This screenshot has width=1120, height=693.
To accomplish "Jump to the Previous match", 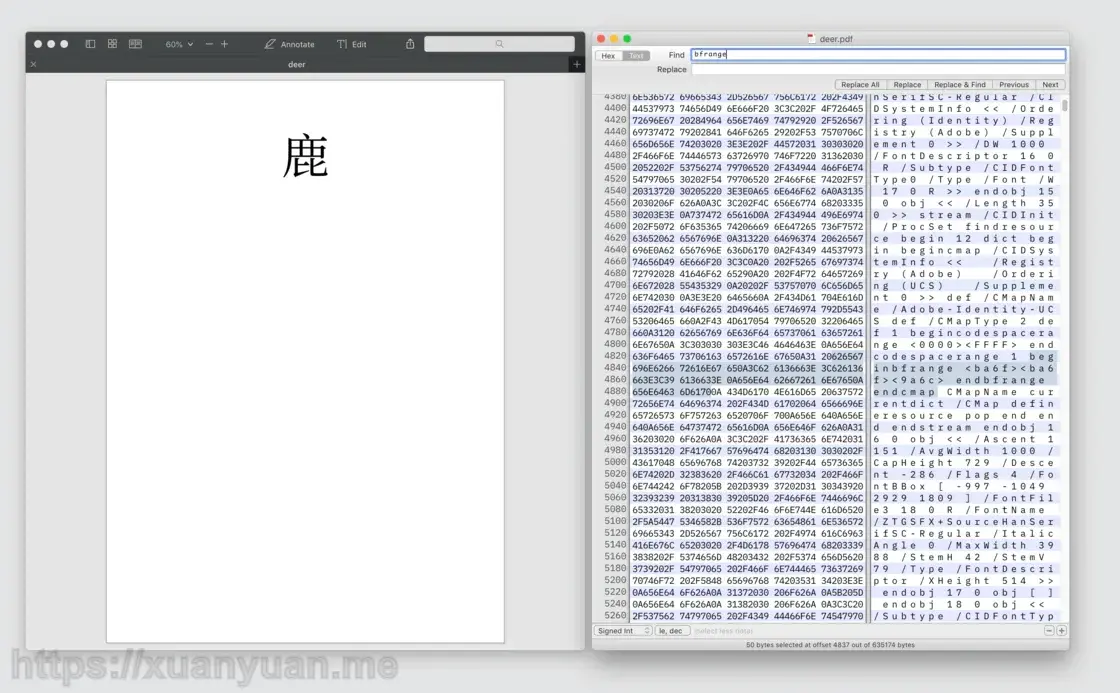I will (1014, 84).
